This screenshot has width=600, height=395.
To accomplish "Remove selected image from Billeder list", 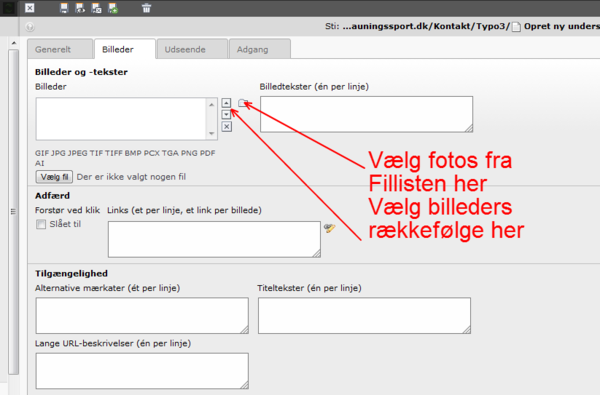I will [x=227, y=127].
